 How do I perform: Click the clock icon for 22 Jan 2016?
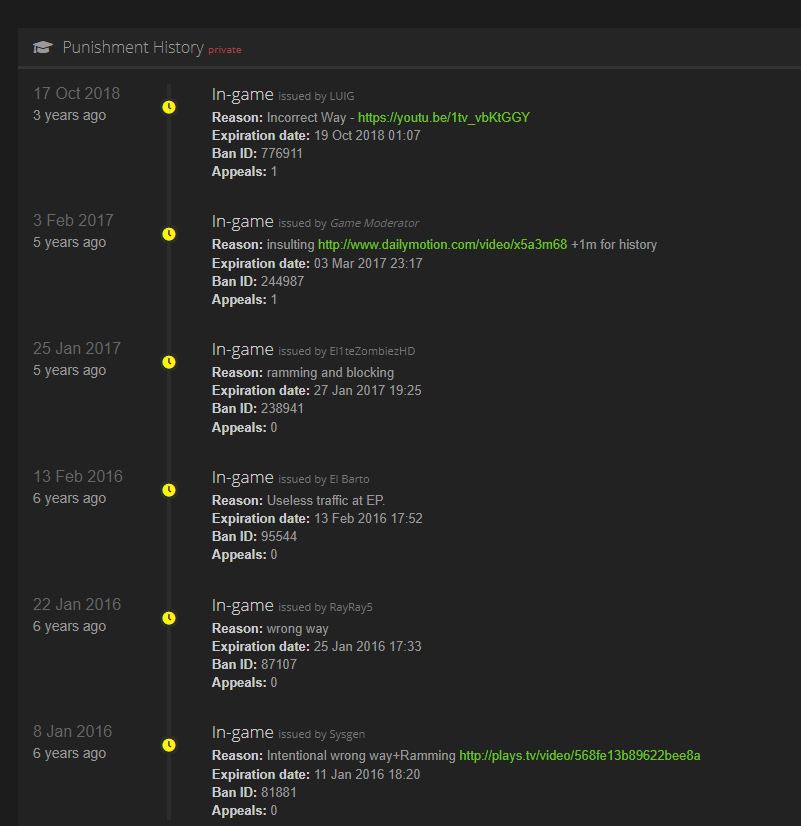point(169,618)
